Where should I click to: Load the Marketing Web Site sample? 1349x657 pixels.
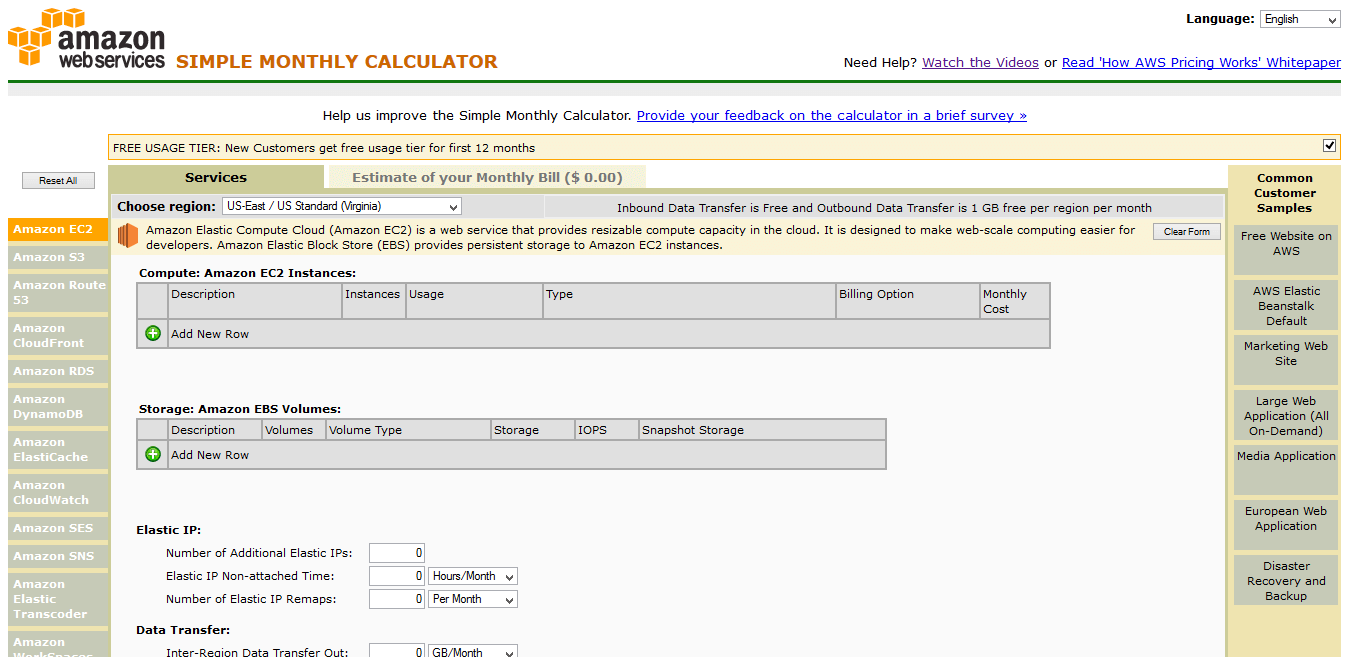tap(1286, 360)
